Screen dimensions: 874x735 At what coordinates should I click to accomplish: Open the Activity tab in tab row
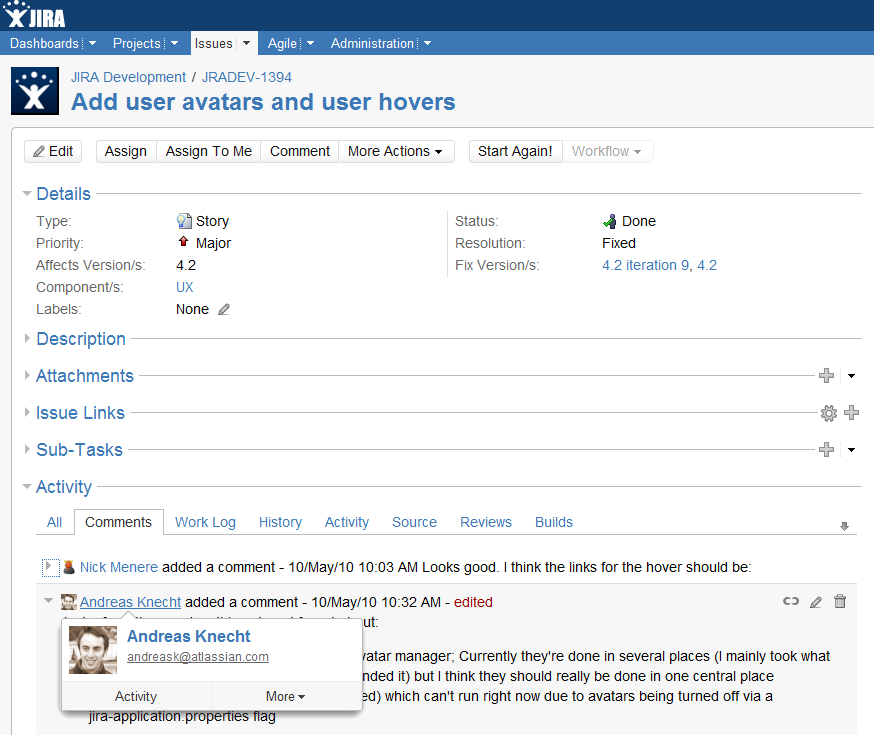tap(347, 522)
